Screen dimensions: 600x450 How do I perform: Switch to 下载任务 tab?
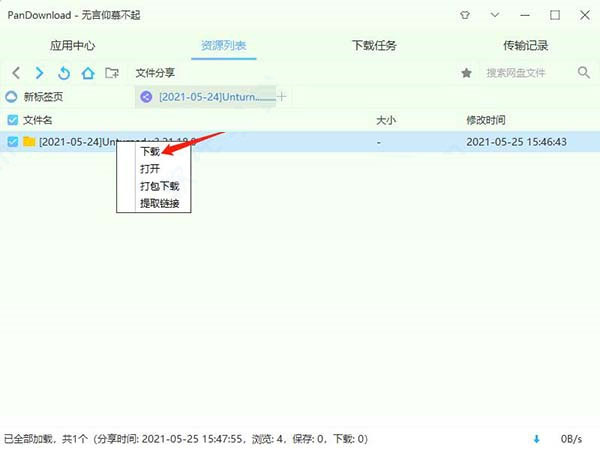coord(374,46)
